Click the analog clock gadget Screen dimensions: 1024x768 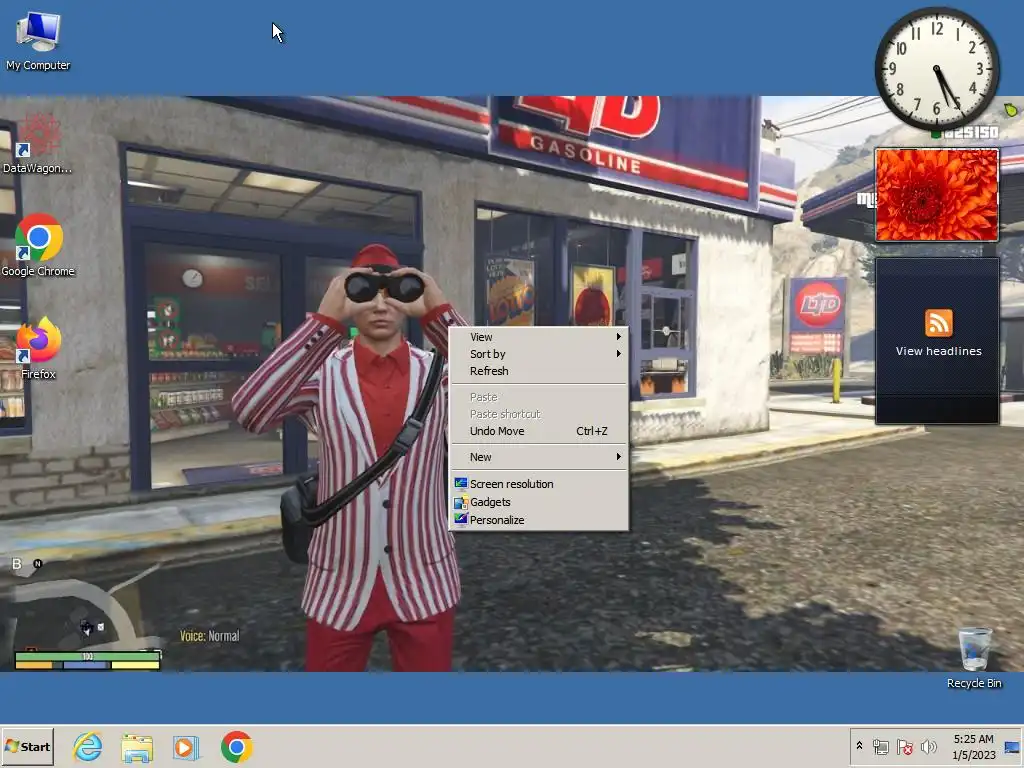[936, 69]
